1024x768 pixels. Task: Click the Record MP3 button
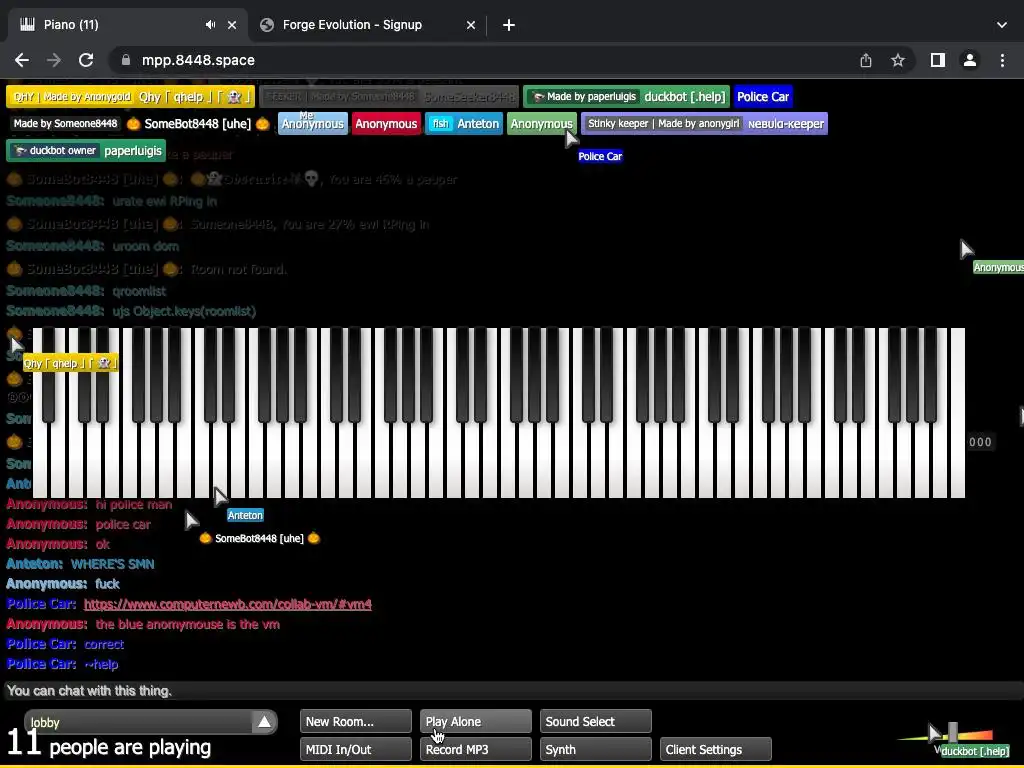[x=475, y=750]
